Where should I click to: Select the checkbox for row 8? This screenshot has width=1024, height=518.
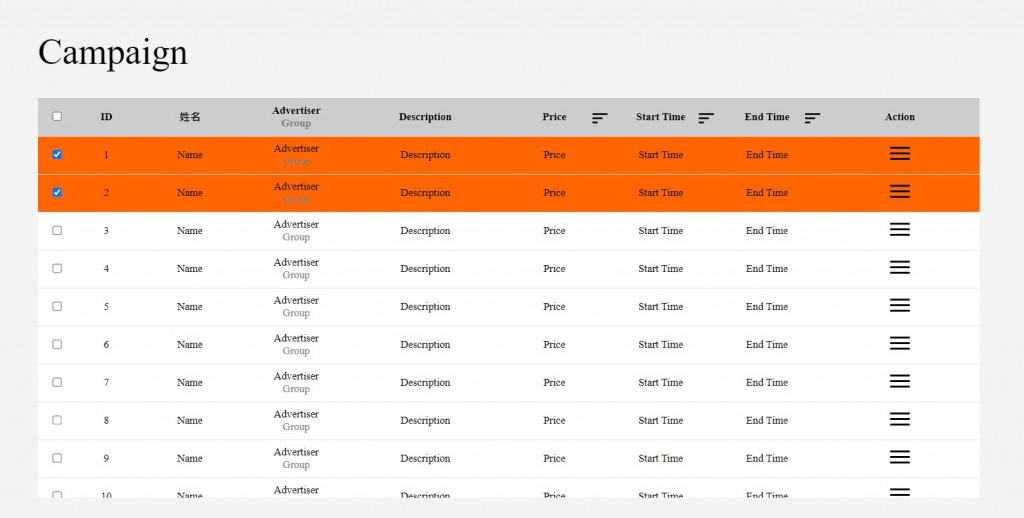[x=57, y=419]
